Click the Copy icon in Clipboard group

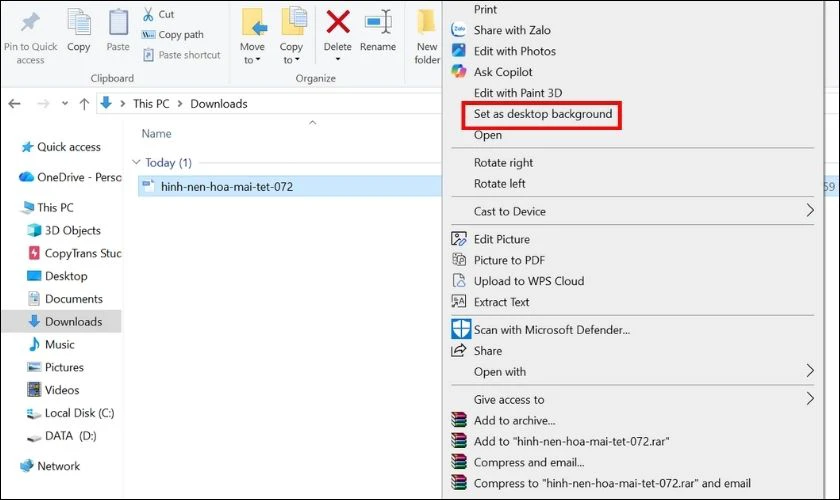pos(78,22)
